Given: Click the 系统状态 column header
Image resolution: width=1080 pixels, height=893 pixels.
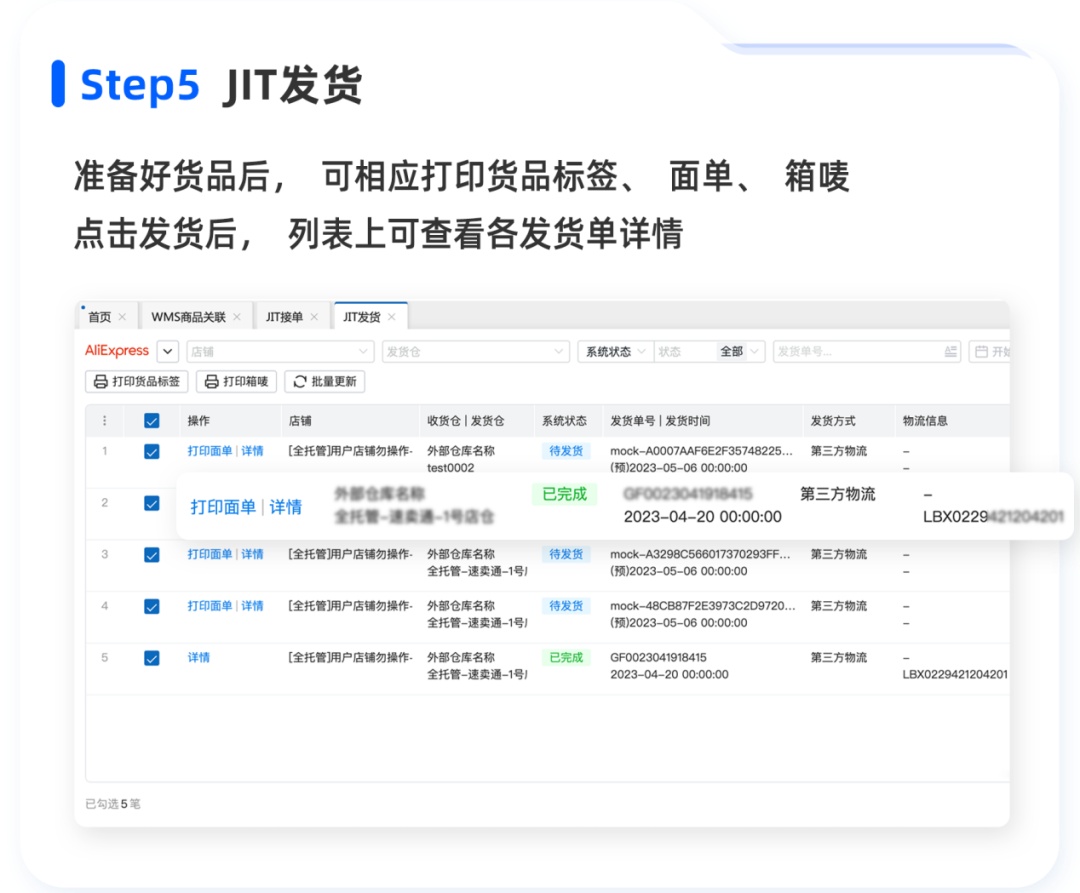Looking at the screenshot, I should (x=565, y=421).
